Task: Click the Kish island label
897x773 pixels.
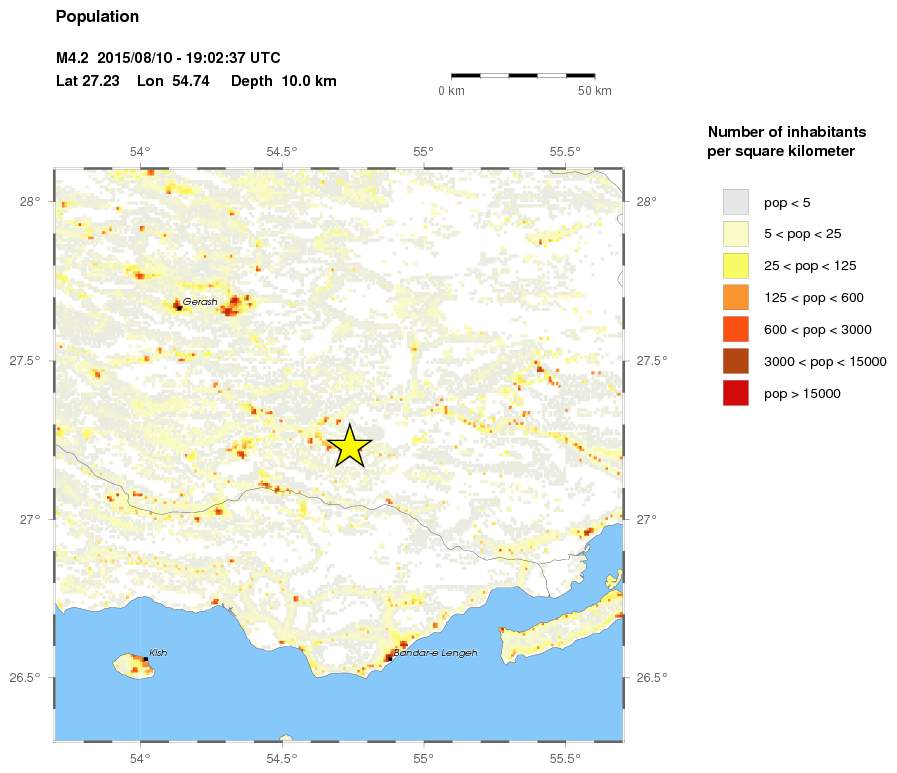Action: tap(158, 653)
